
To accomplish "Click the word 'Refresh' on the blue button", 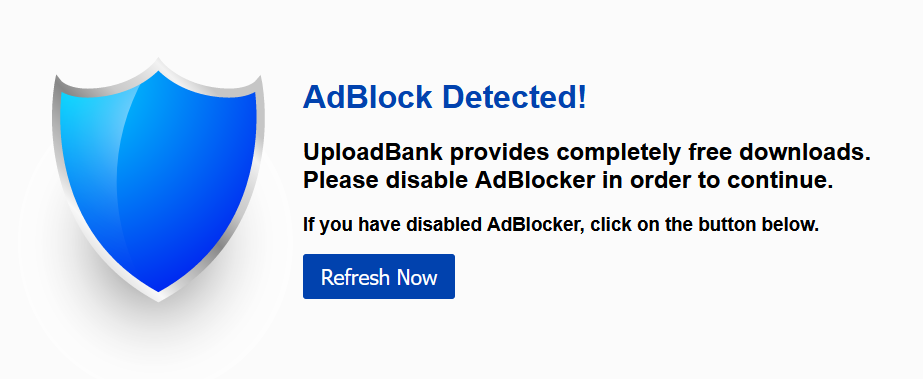I will 355,277.
